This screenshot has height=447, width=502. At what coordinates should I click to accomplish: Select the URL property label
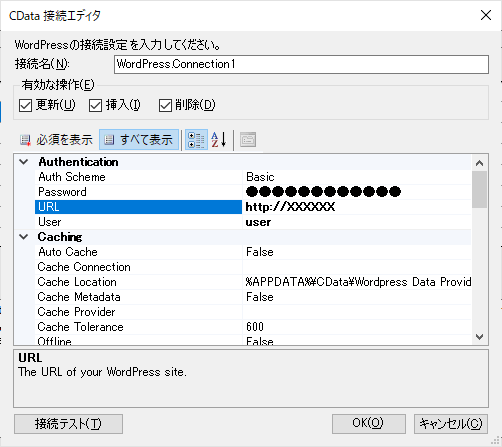point(138,207)
